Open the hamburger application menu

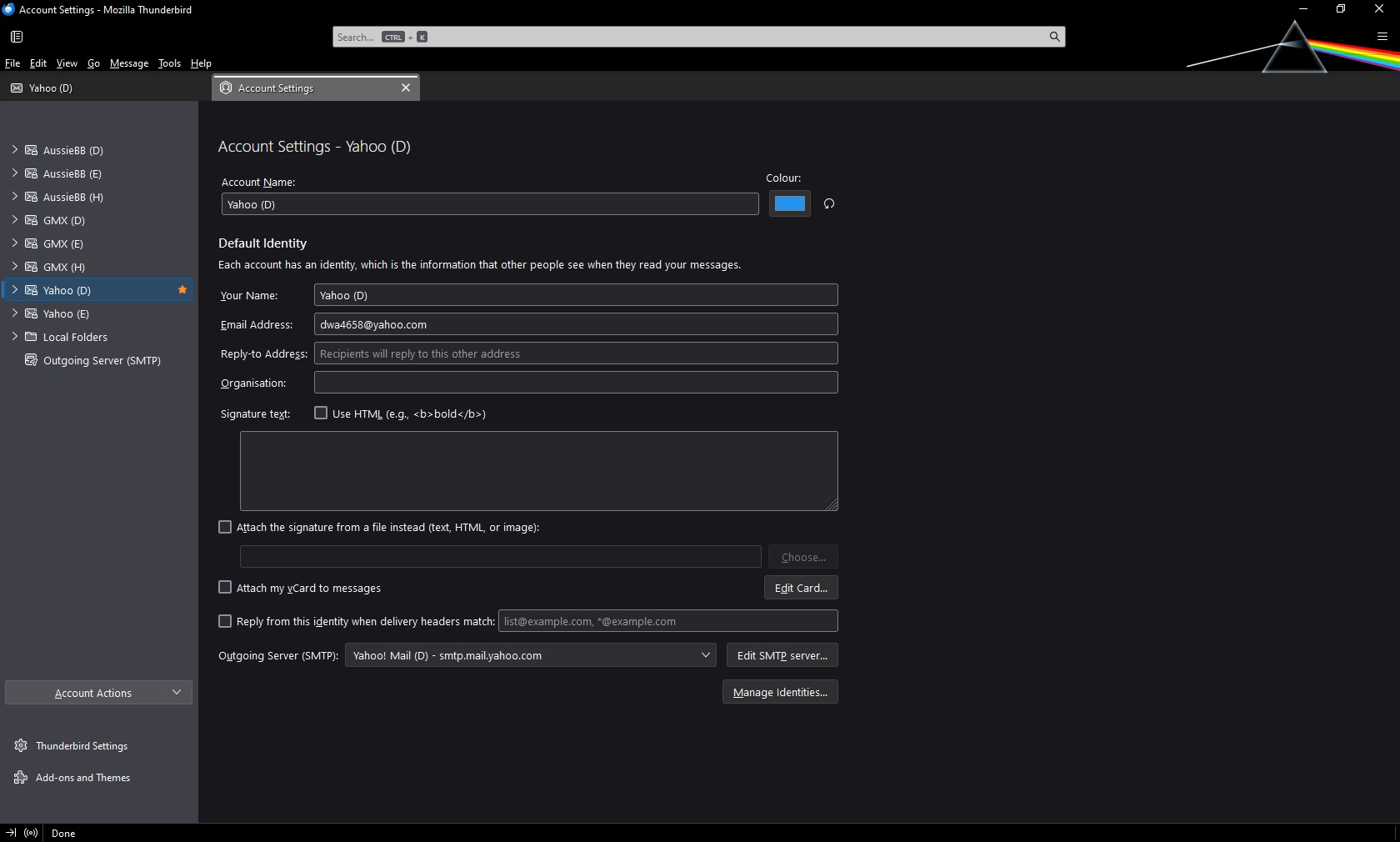coord(1382,37)
